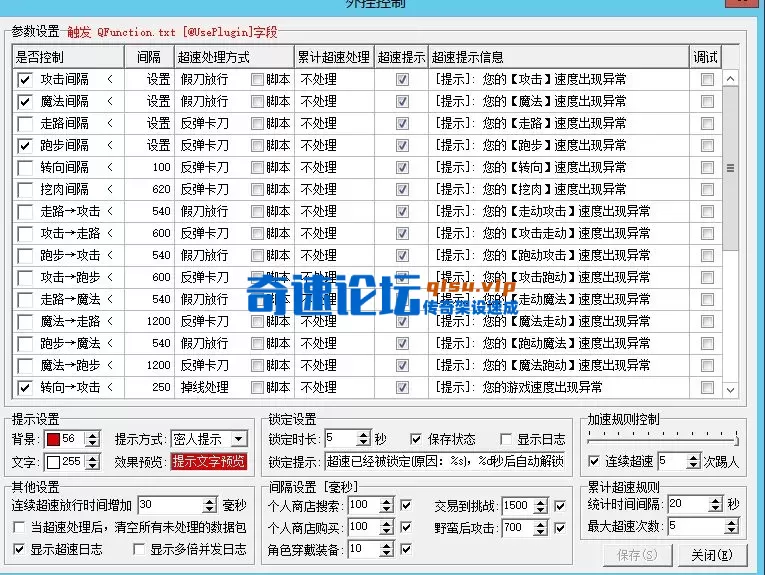This screenshot has width=765, height=575.
Task: Click the 加速规则控制 slider track
Action: [x=662, y=439]
